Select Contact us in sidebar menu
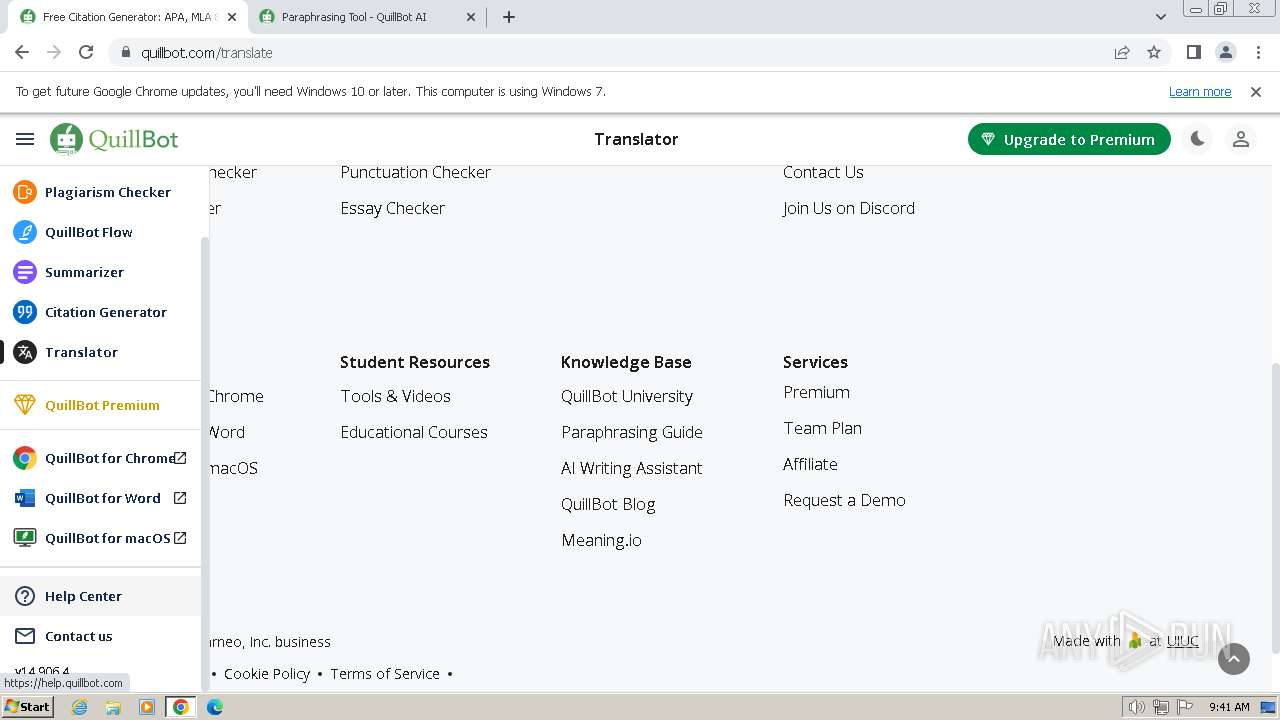Screen dimensions: 1280x720 click(x=100, y=636)
